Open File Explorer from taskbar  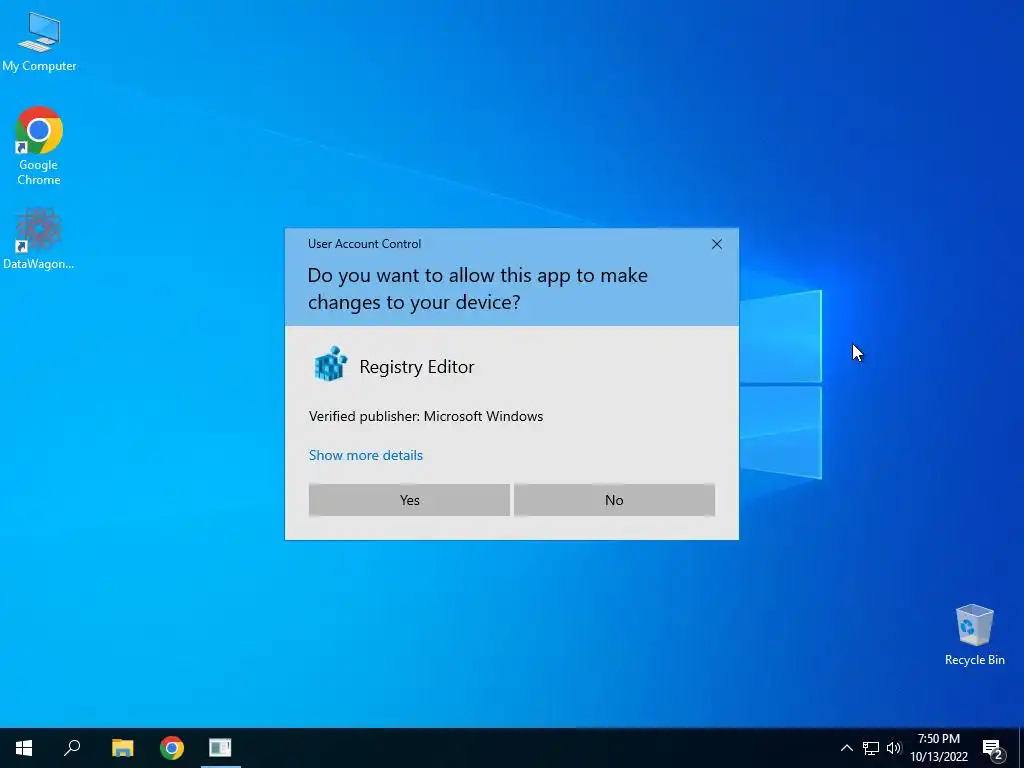122,748
